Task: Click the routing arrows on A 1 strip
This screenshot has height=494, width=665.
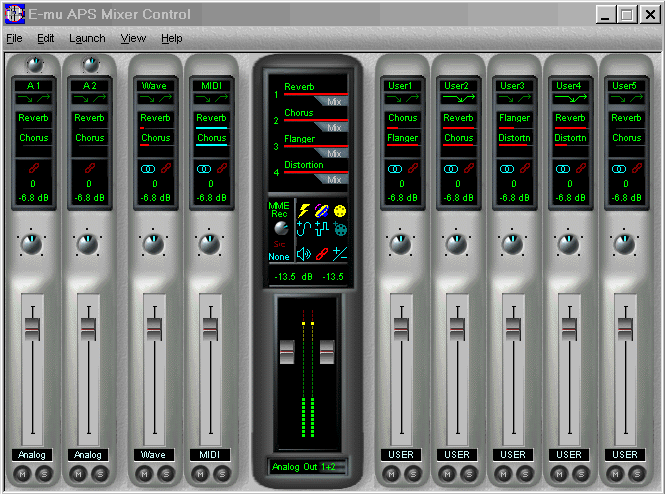Action: coord(34,98)
